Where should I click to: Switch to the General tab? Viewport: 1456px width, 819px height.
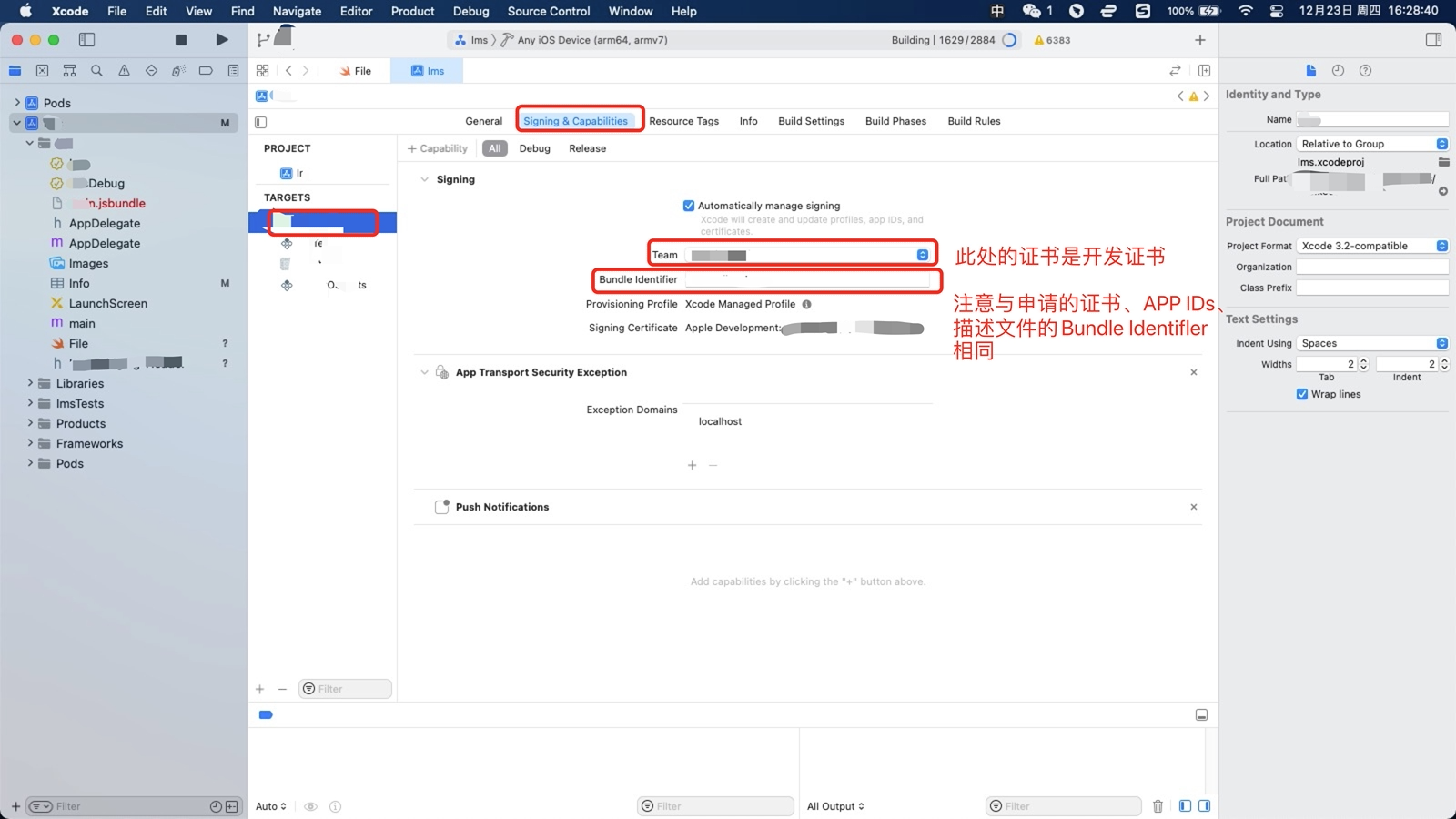click(483, 121)
